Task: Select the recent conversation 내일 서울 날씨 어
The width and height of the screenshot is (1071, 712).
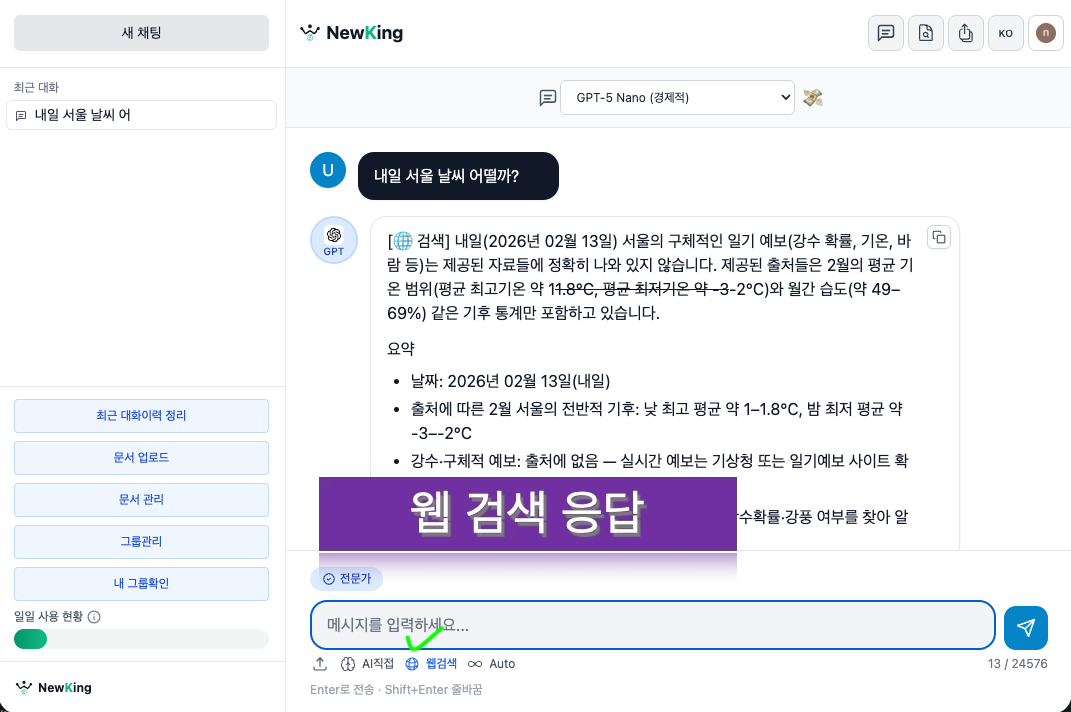Action: pyautogui.click(x=141, y=115)
